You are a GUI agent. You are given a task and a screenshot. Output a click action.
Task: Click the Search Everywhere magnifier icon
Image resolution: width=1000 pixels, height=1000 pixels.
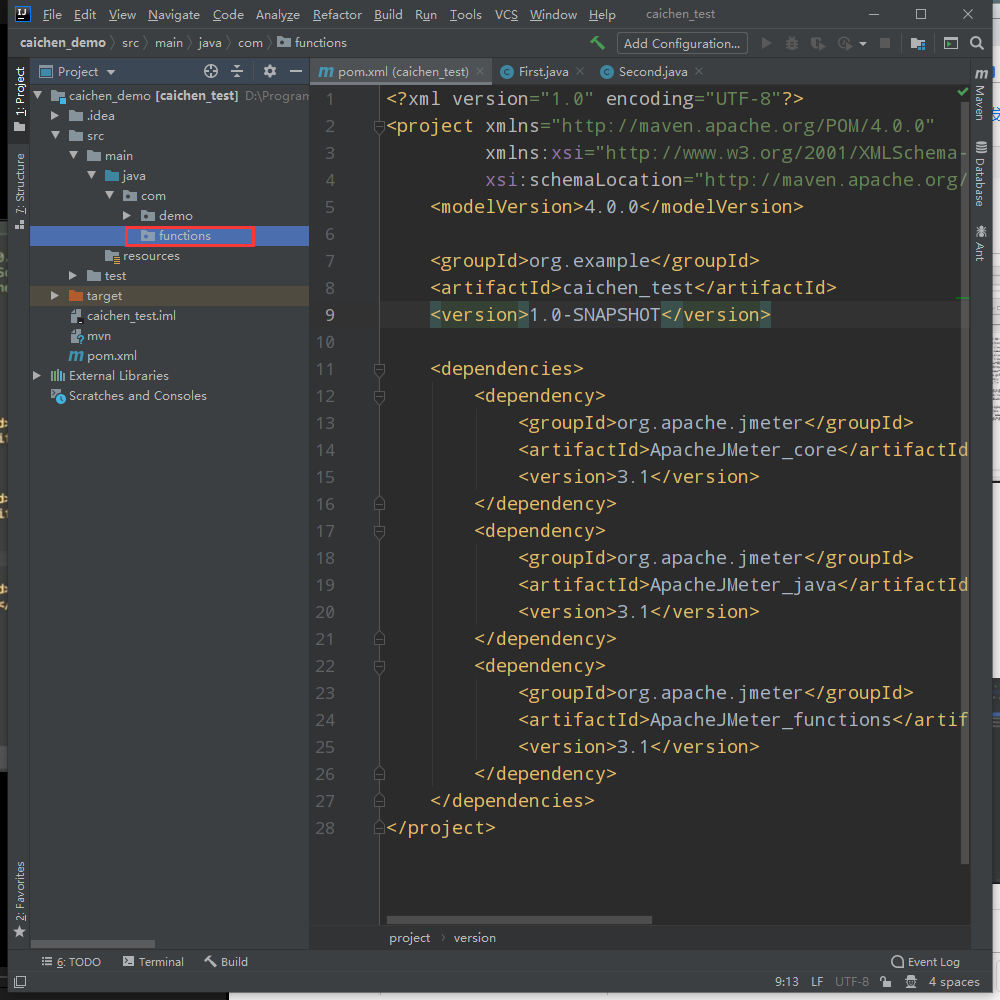[x=977, y=43]
